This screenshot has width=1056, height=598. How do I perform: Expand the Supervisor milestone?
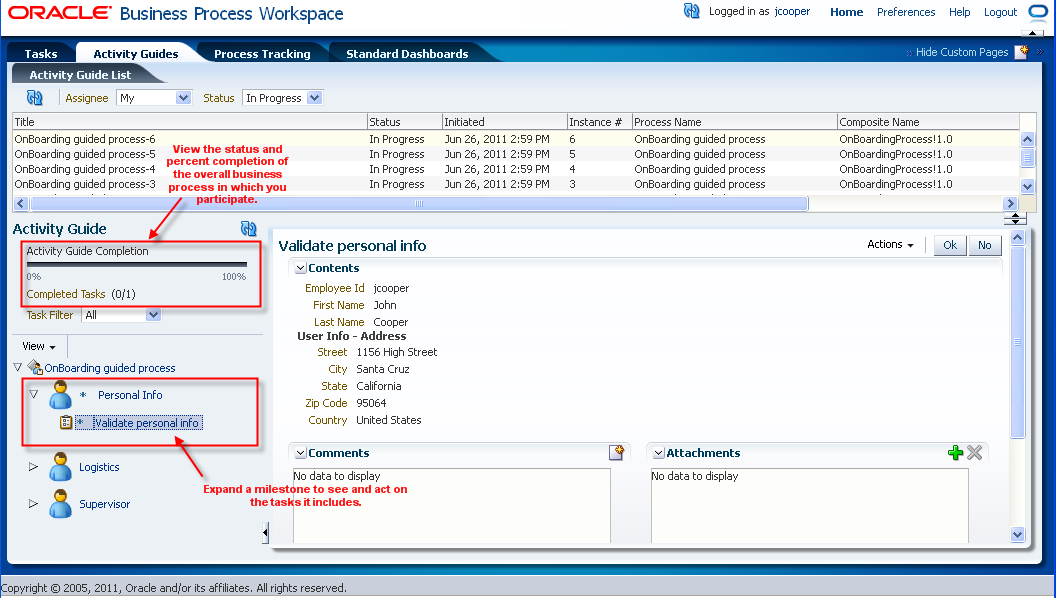tap(33, 504)
